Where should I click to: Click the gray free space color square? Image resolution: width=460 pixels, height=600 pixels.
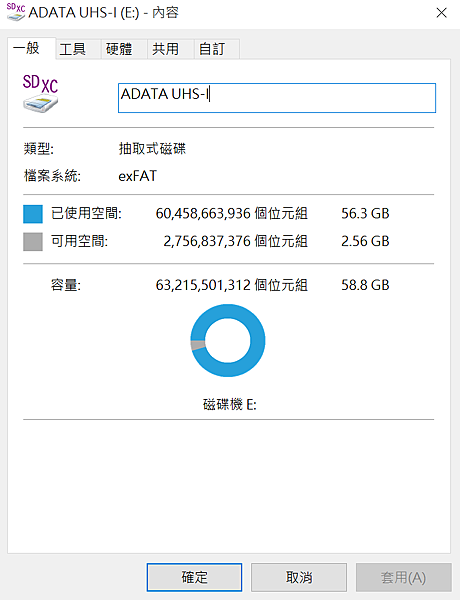[x=33, y=242]
